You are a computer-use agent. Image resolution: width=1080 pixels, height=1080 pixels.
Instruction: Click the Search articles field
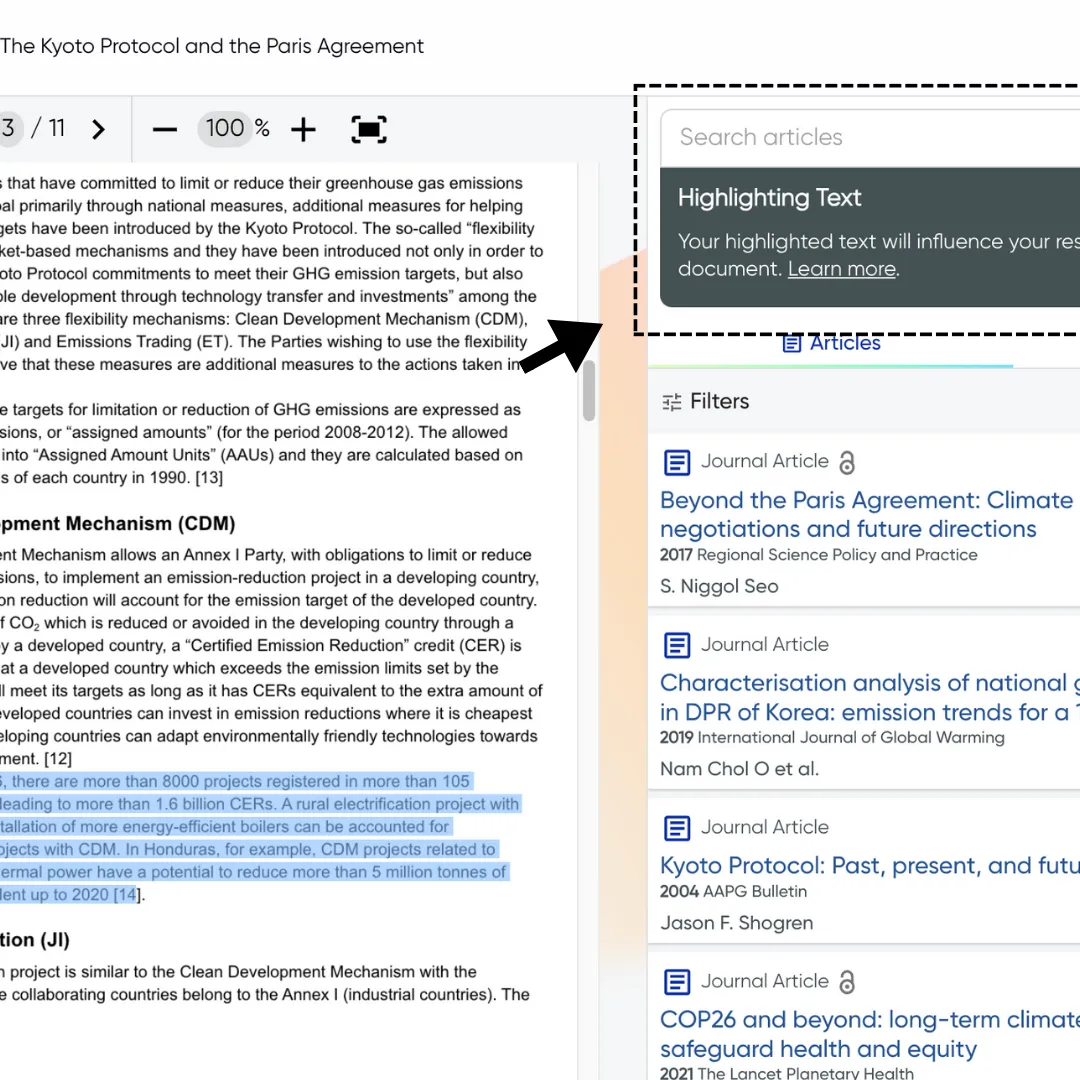pos(870,137)
